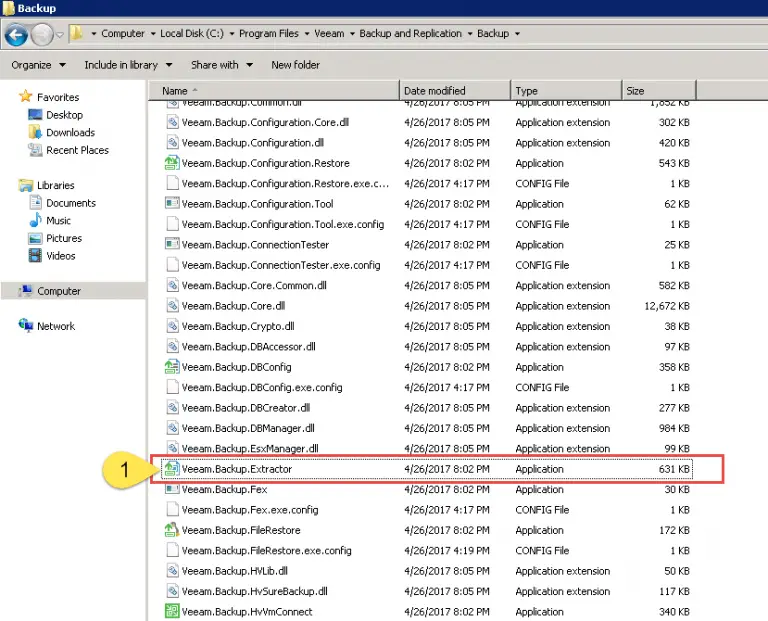Select Favorites star icon in sidebar
The height and width of the screenshot is (621, 768).
tap(25, 96)
